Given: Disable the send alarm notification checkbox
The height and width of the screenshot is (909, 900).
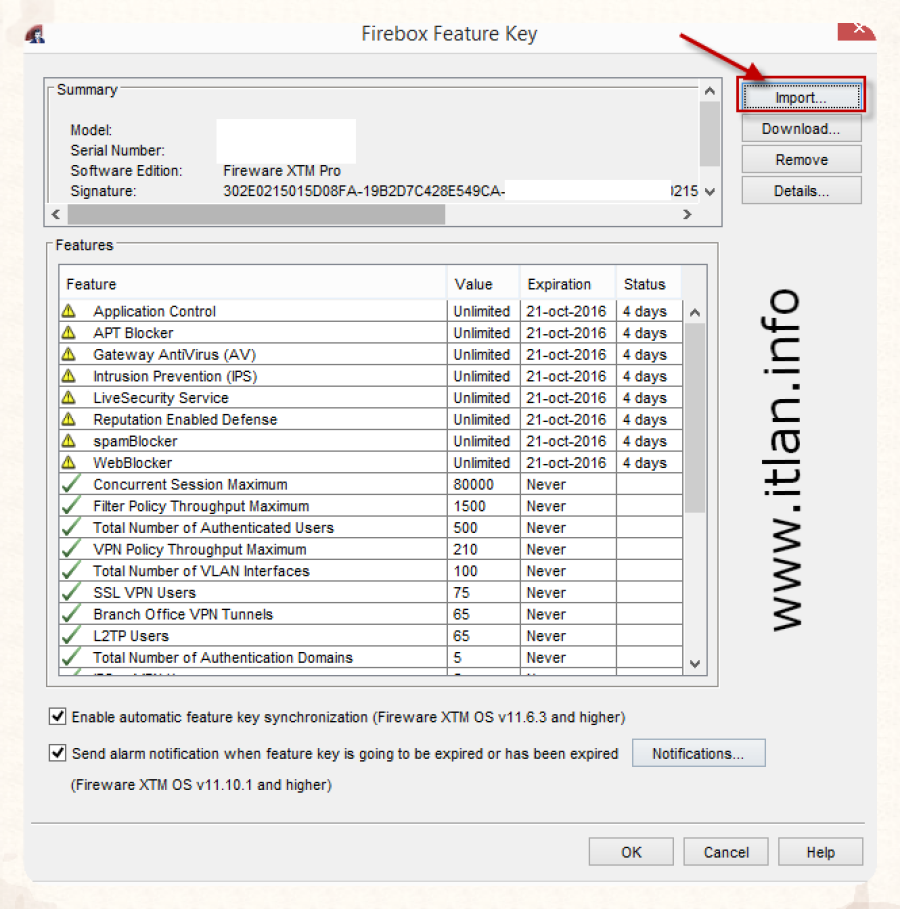Looking at the screenshot, I should coord(57,753).
